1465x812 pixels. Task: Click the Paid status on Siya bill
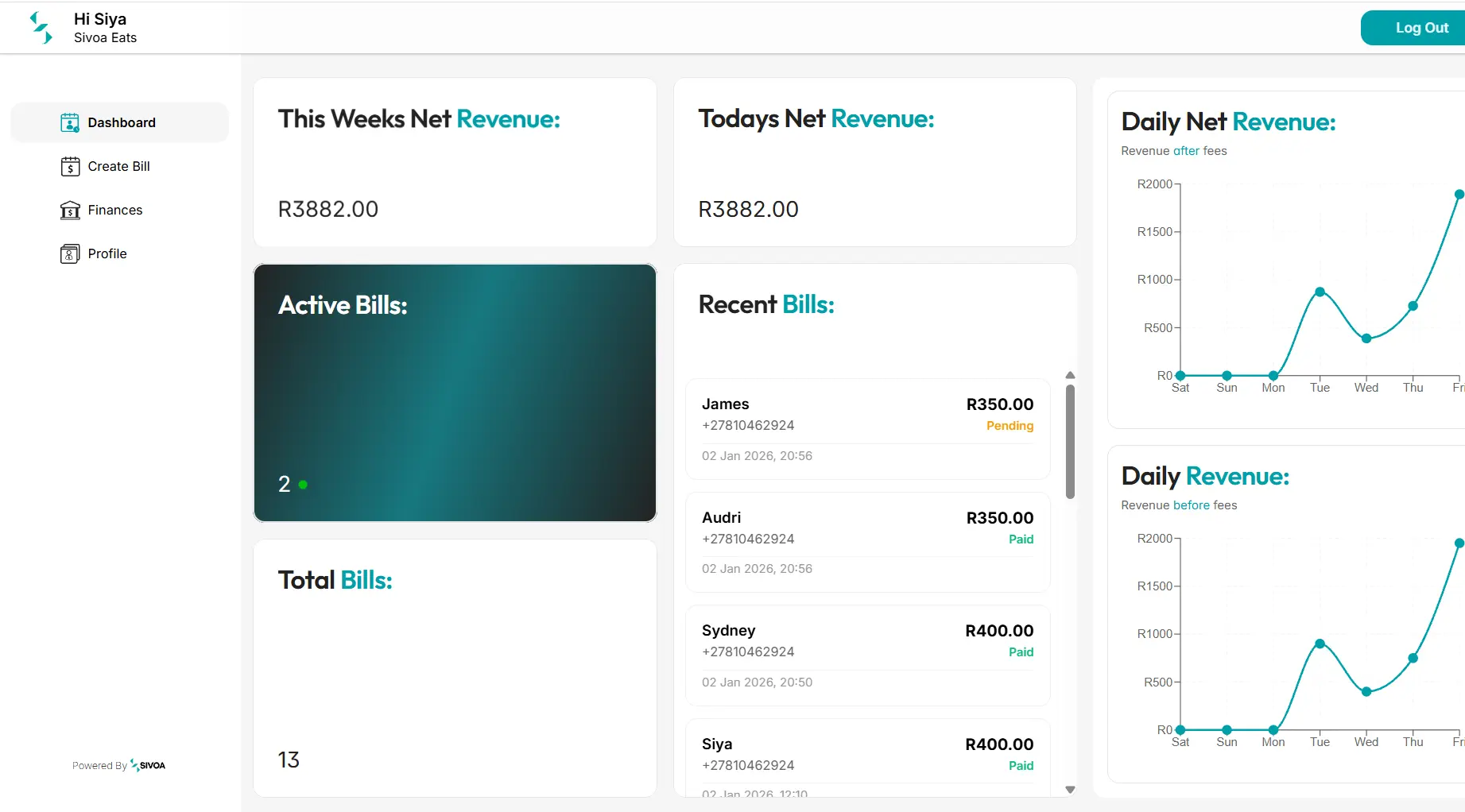(x=1021, y=766)
